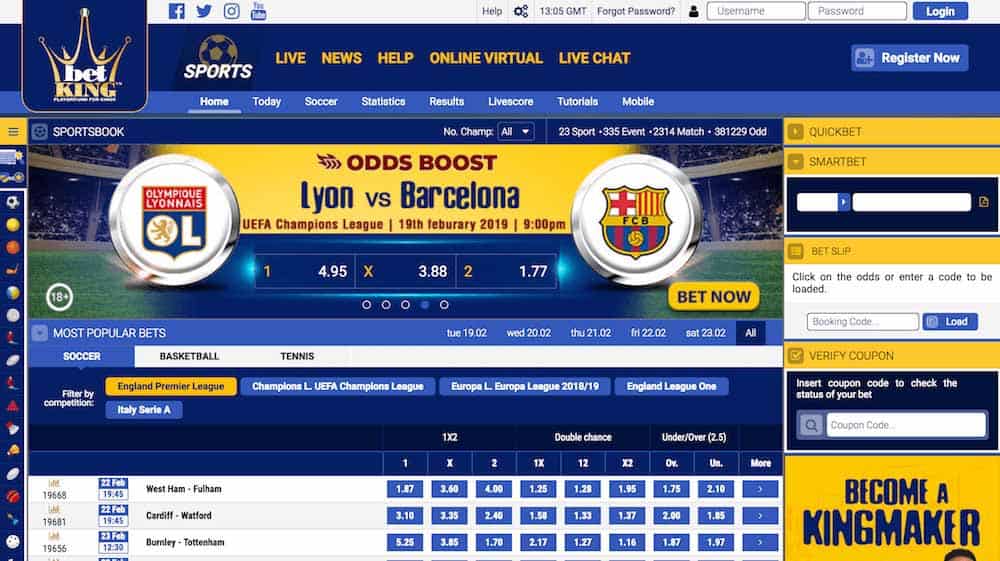Toggle the Champions L. UEFA Champions League filter
Screen dimensions: 1000x561
337,386
